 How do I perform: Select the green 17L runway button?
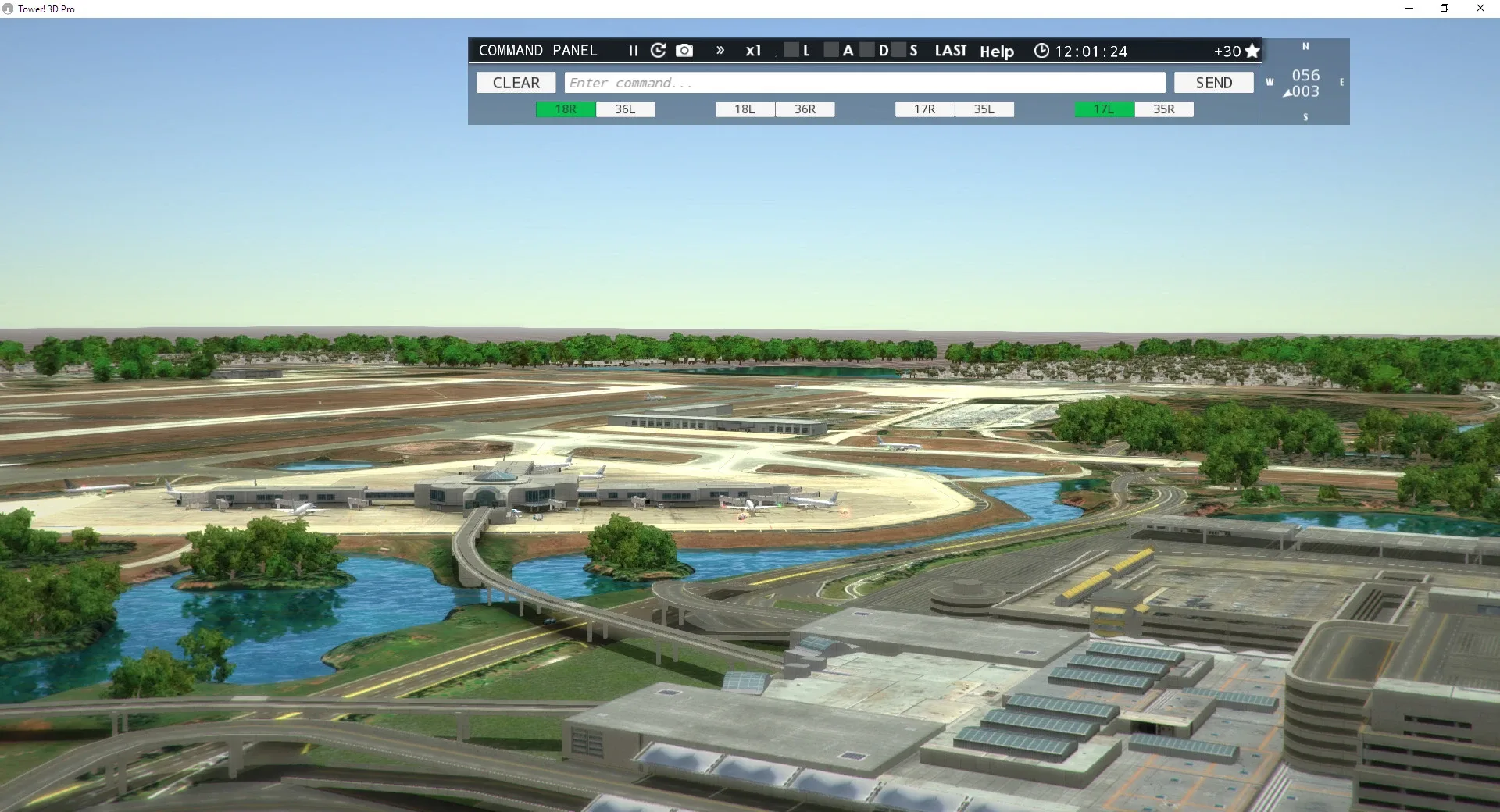[x=1104, y=109]
